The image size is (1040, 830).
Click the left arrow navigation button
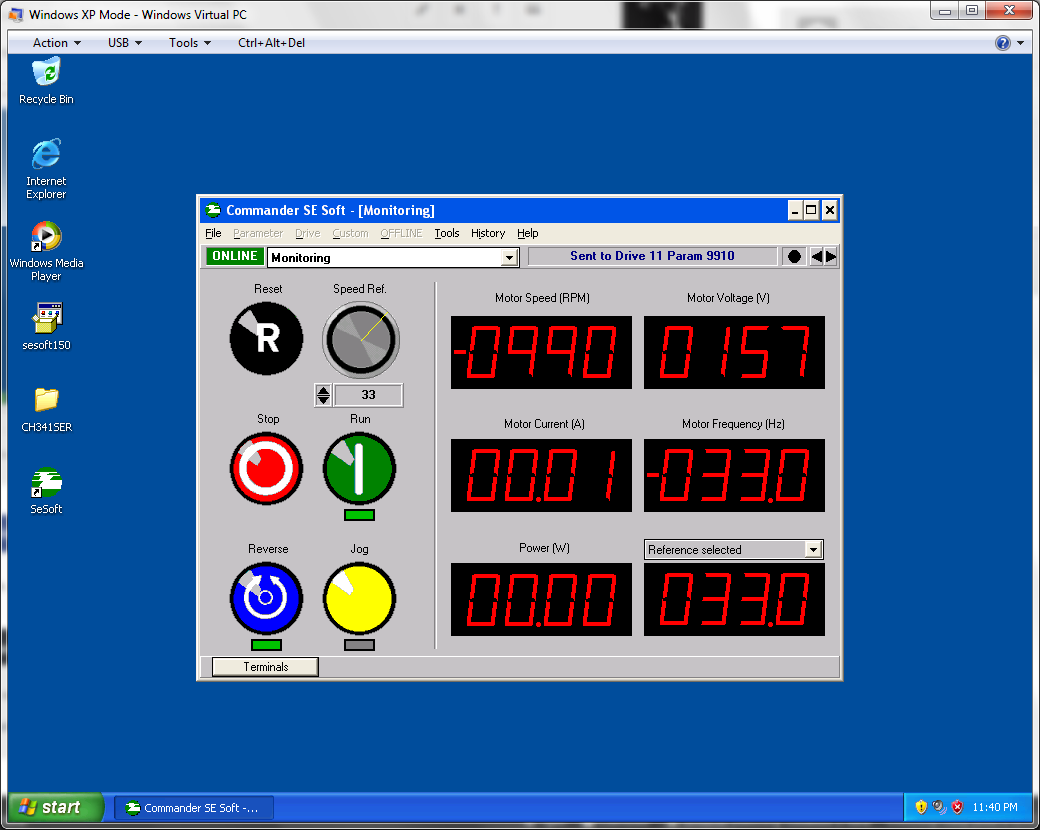pyautogui.click(x=817, y=256)
